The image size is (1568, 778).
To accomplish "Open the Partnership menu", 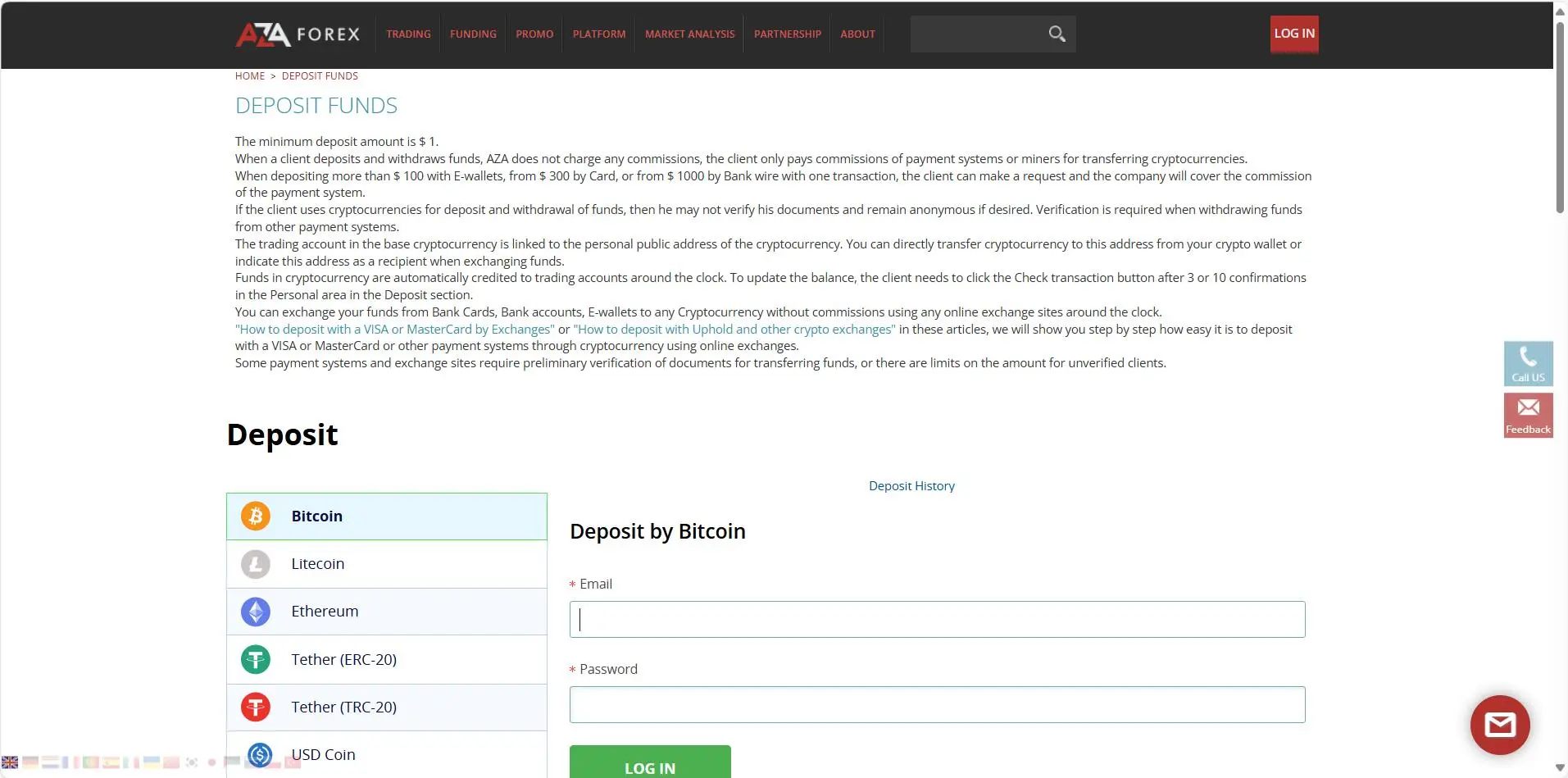I will (788, 34).
